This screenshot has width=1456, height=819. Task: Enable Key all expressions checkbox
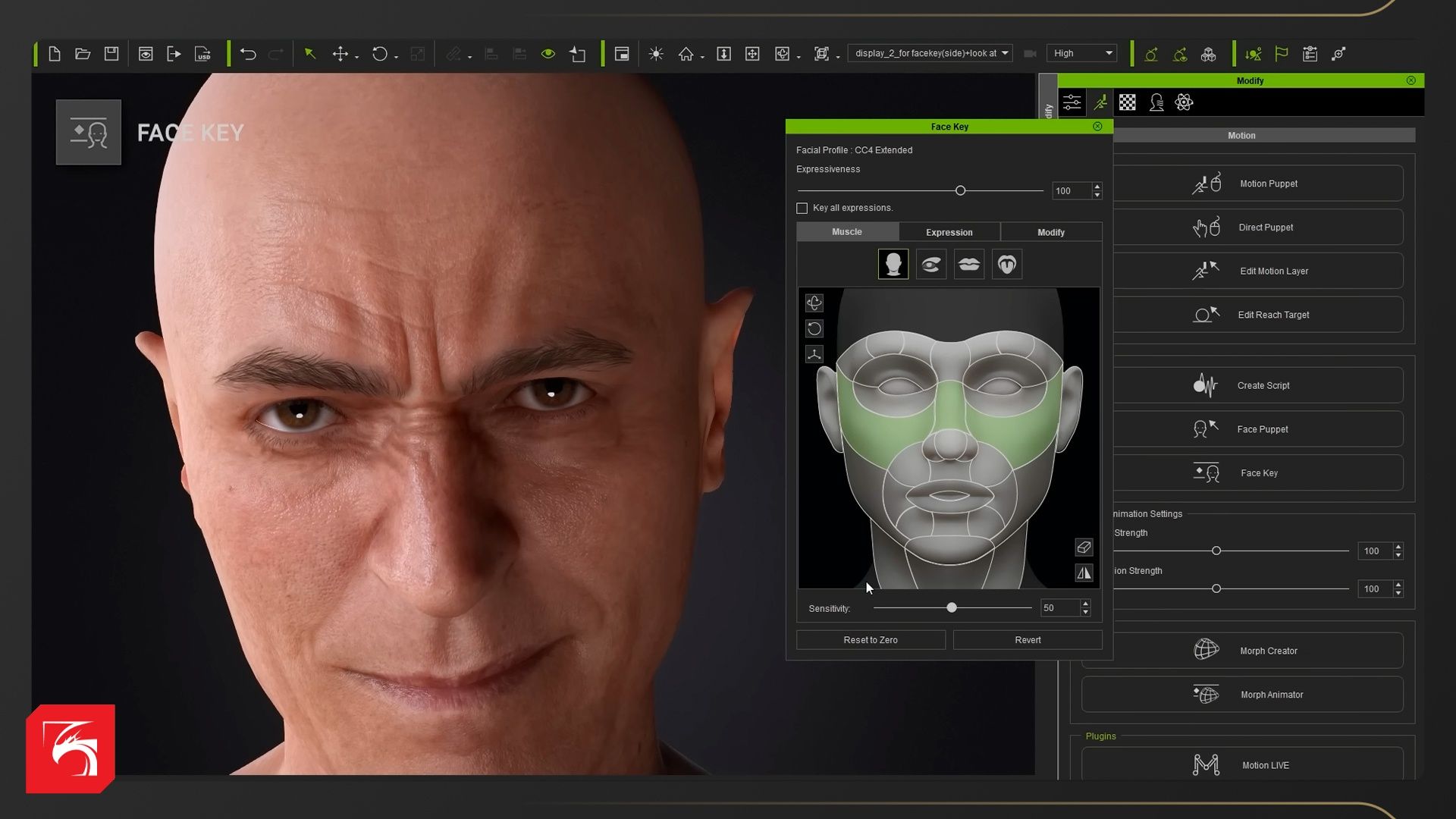pyautogui.click(x=802, y=209)
